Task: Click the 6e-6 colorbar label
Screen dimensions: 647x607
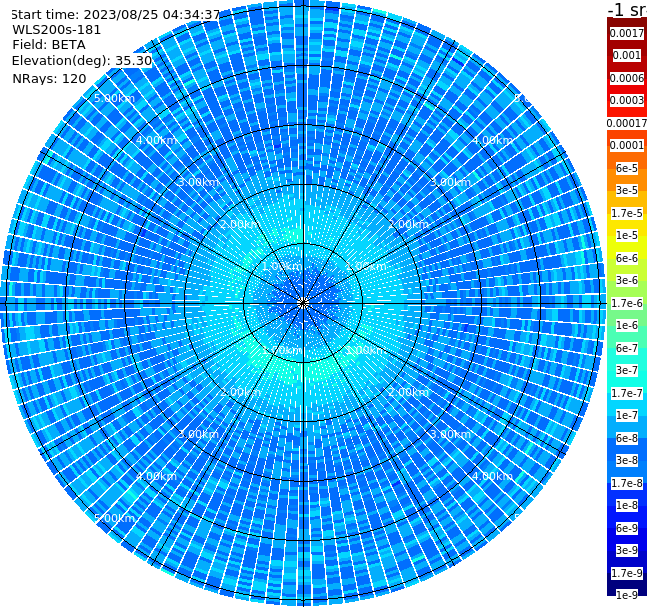Action: tap(627, 258)
